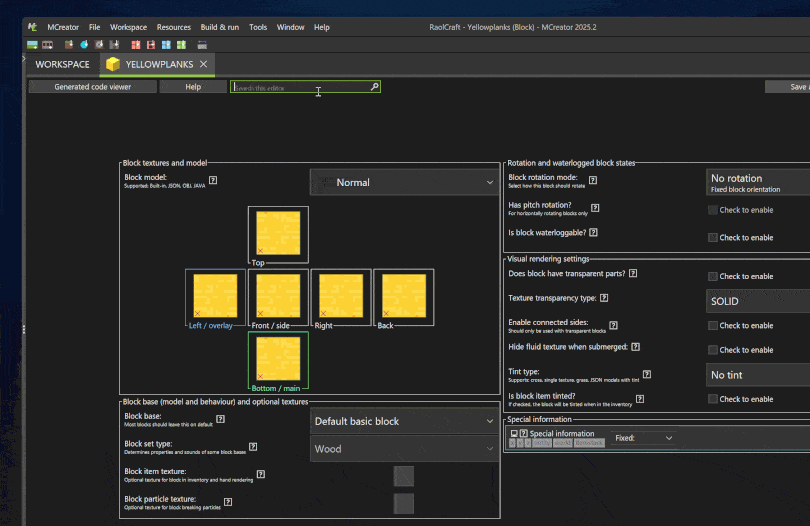Open the File menu
Screen dimensions: 810x526
point(94,27)
